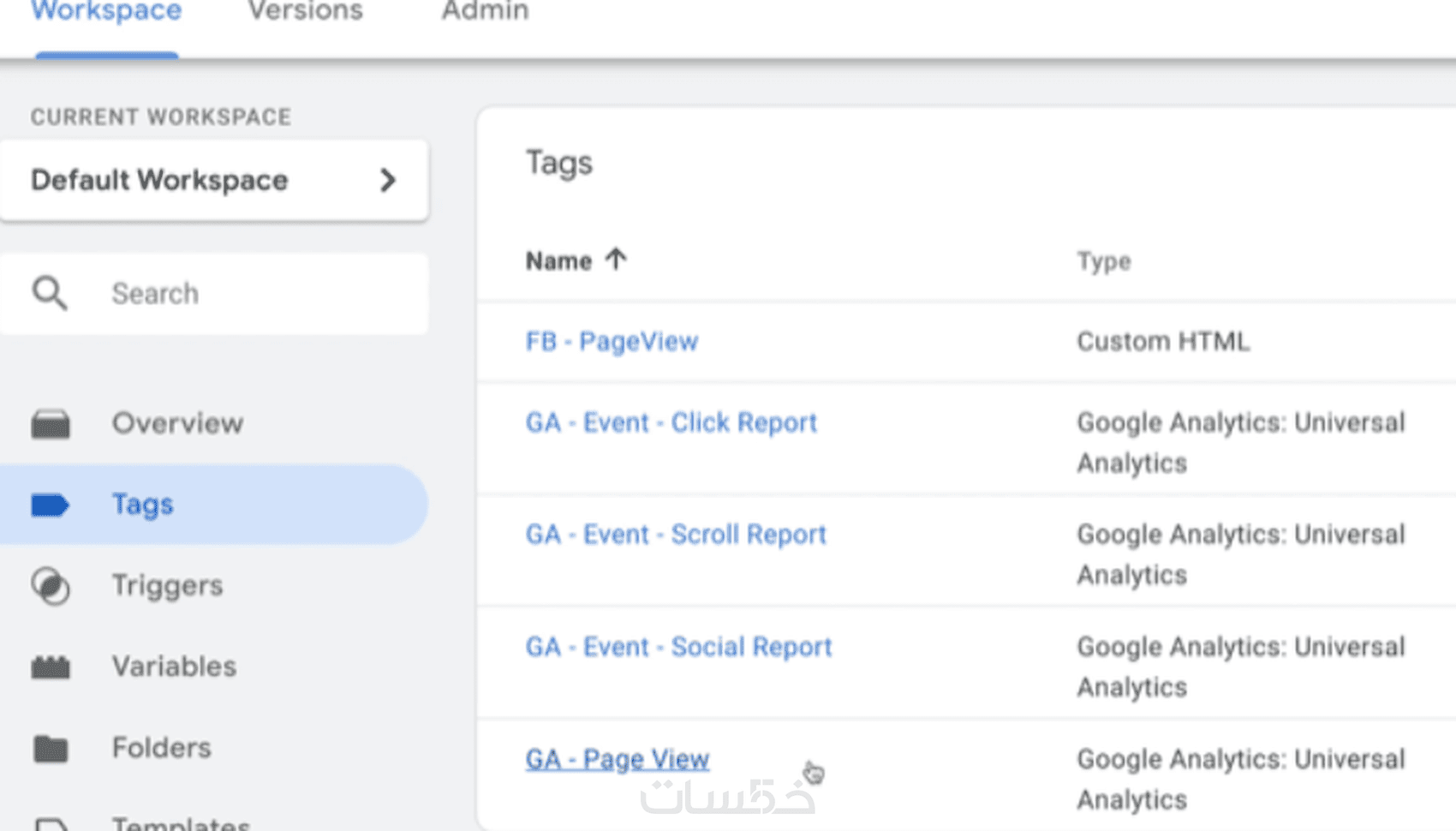Screen dimensions: 1456x831
Task: Open GA - Event - Social Report tag
Action: 678,647
